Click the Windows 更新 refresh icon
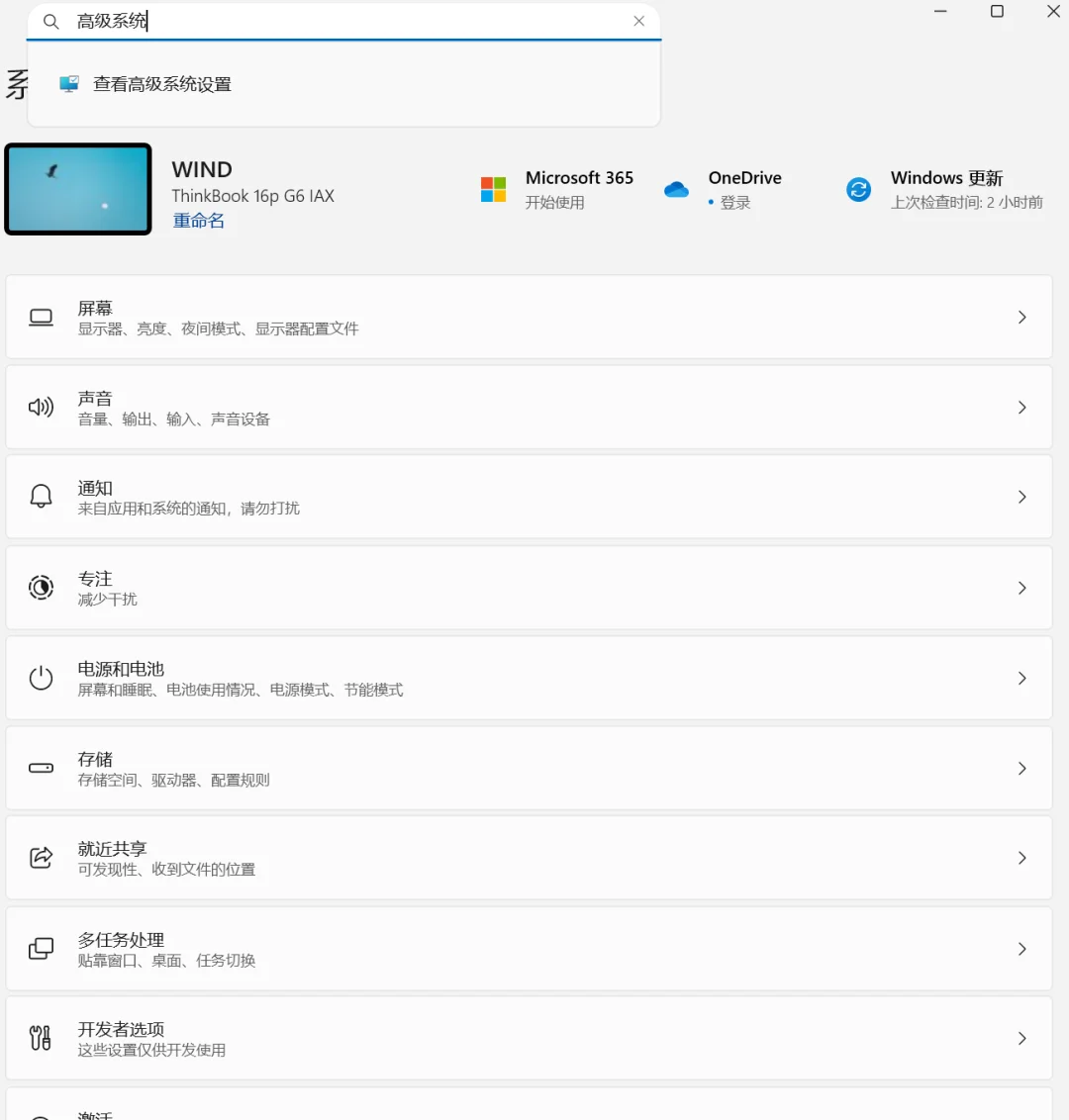Image resolution: width=1069 pixels, height=1120 pixels. pos(857,189)
